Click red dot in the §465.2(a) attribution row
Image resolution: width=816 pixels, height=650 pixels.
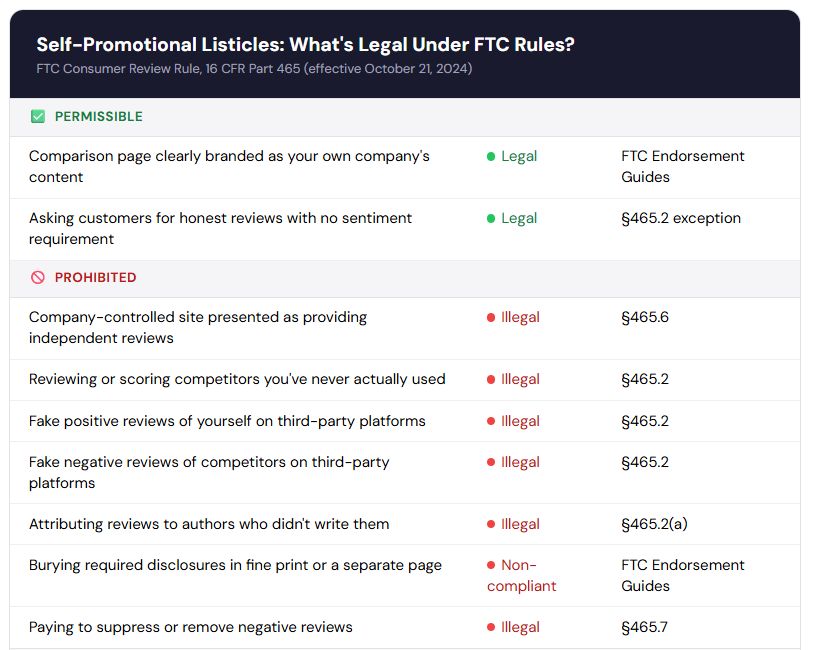tap(491, 525)
